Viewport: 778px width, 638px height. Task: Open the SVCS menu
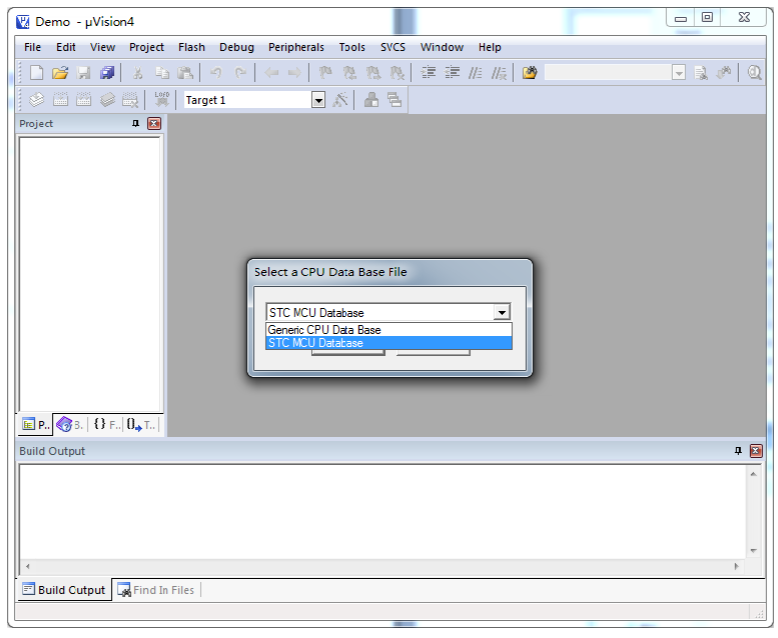pos(393,47)
